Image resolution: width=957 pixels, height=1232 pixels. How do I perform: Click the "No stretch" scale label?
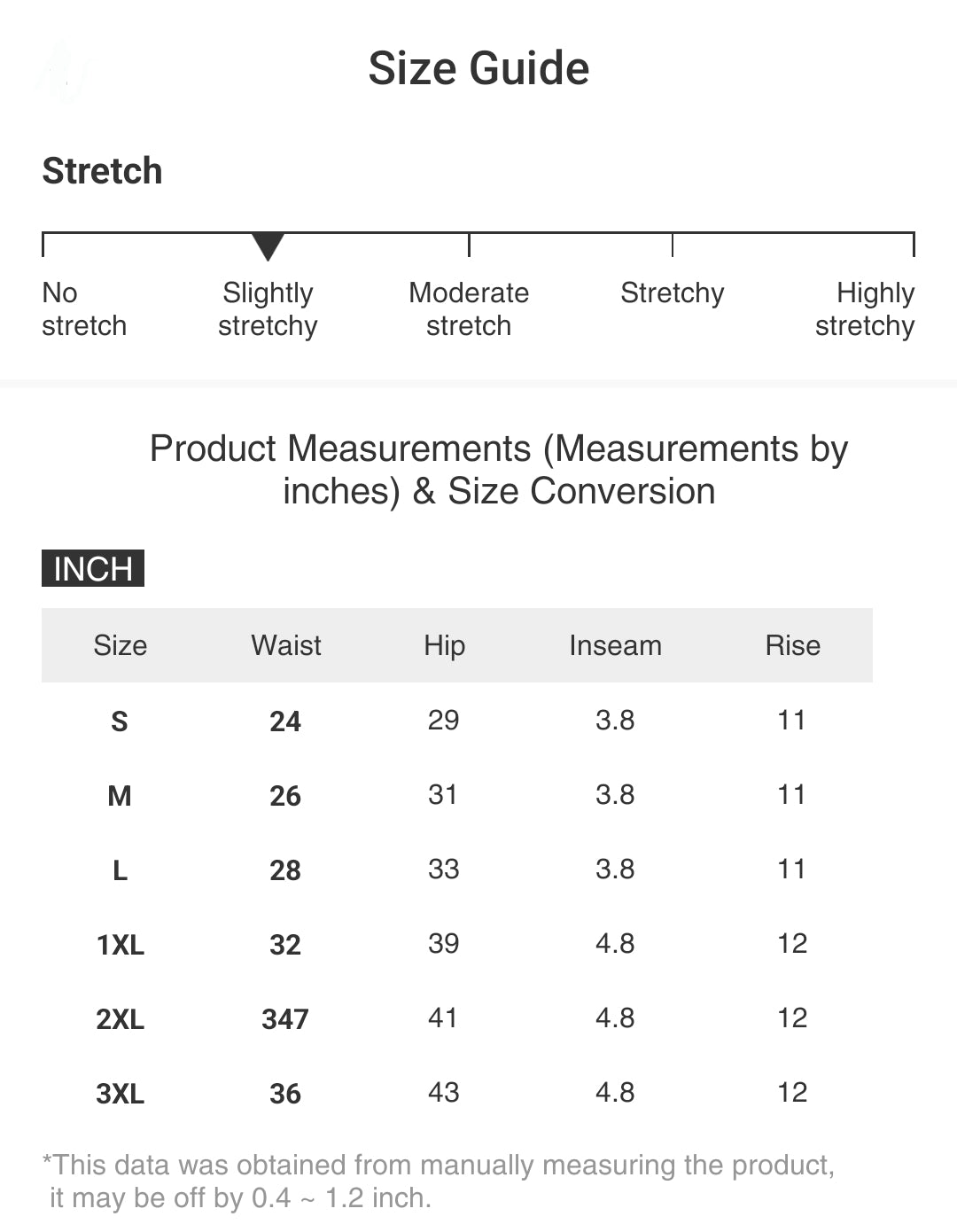84,309
